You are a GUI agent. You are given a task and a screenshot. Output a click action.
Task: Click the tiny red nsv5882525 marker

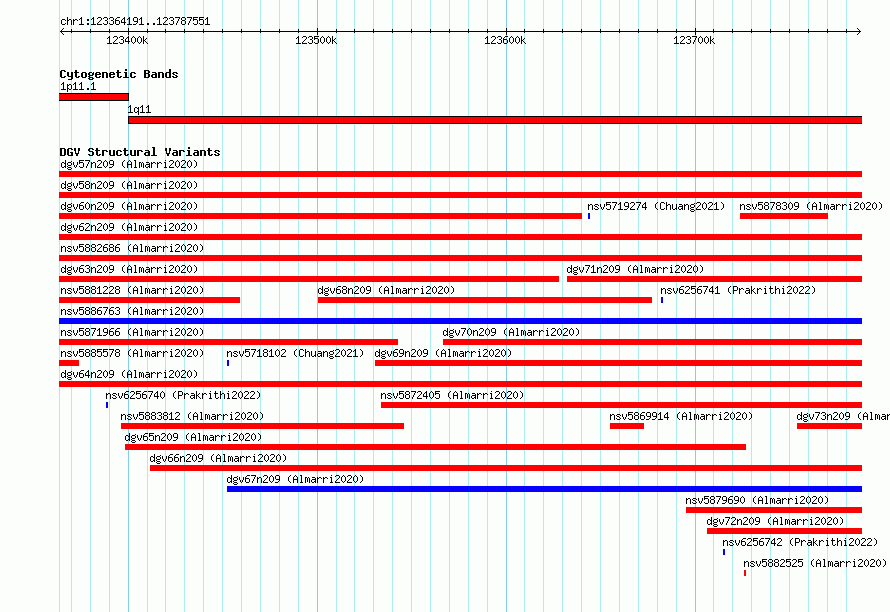[745, 573]
